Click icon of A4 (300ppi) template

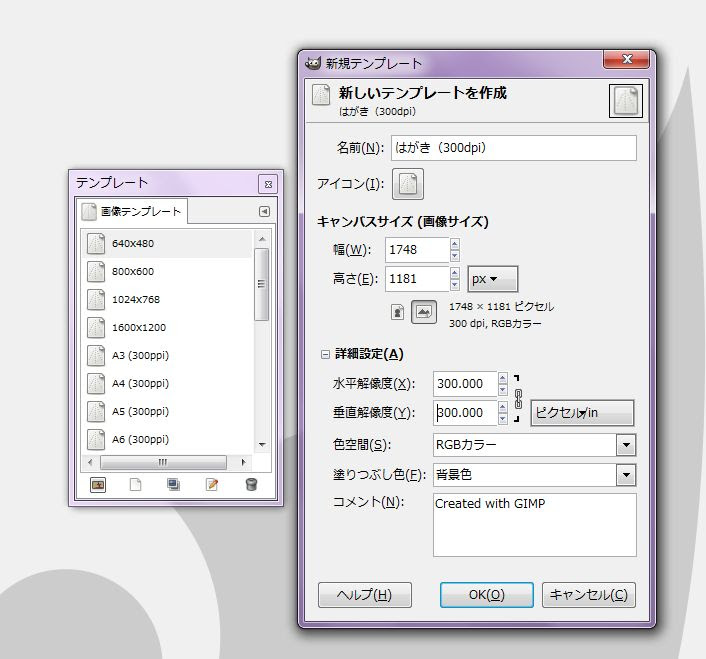pos(96,383)
